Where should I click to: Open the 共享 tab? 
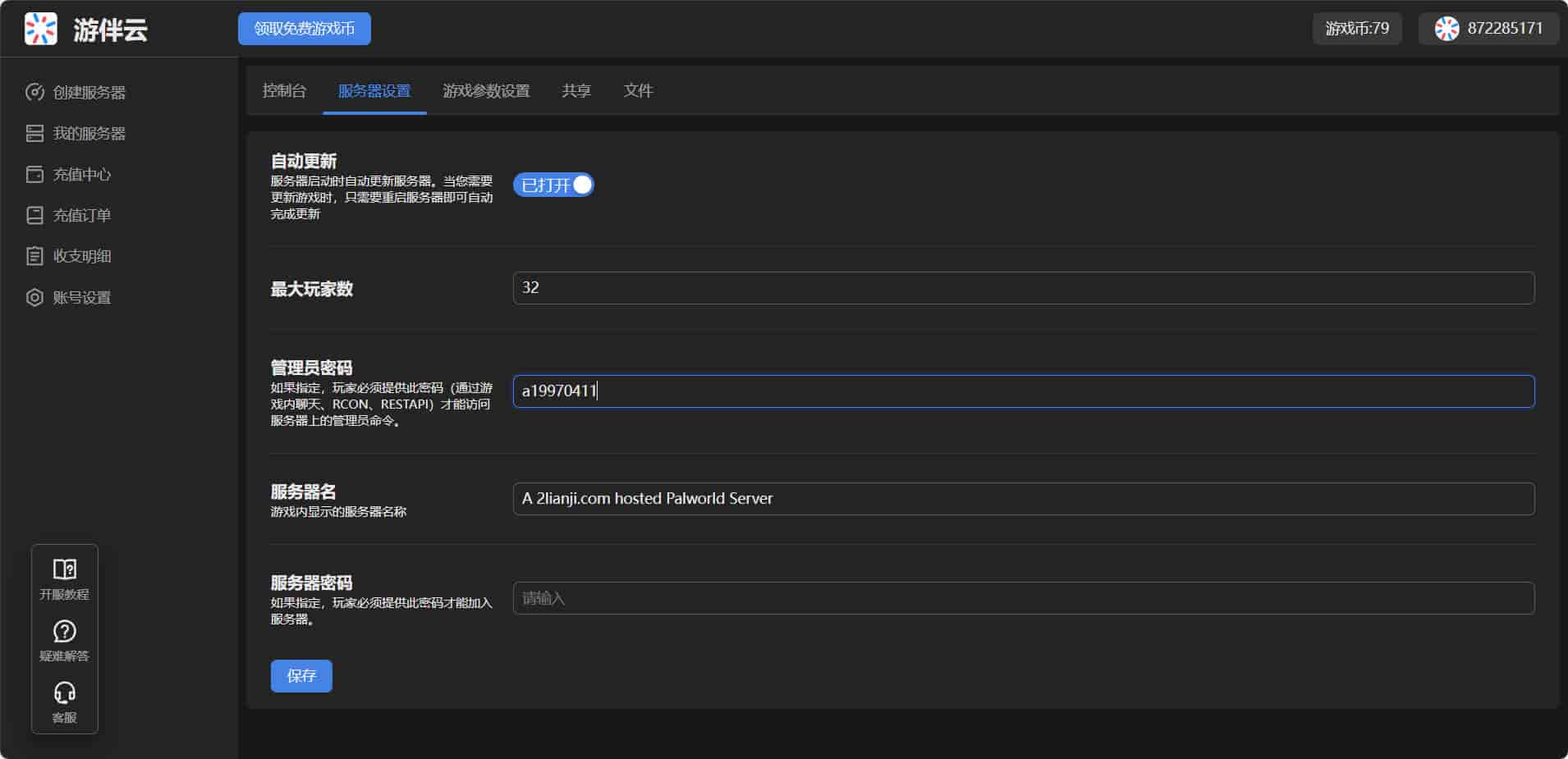tap(576, 90)
